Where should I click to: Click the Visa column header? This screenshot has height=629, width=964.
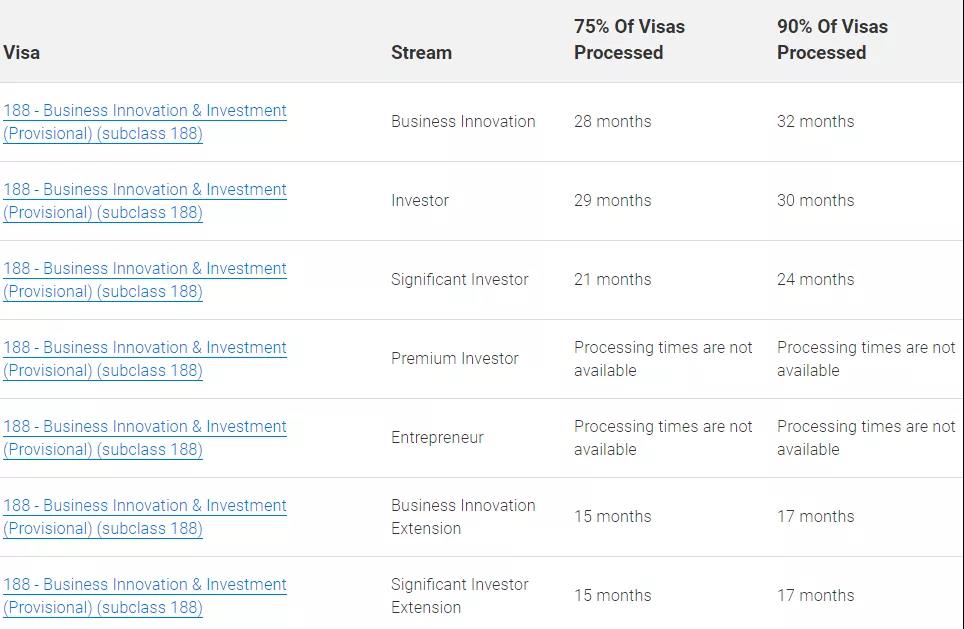tap(22, 52)
